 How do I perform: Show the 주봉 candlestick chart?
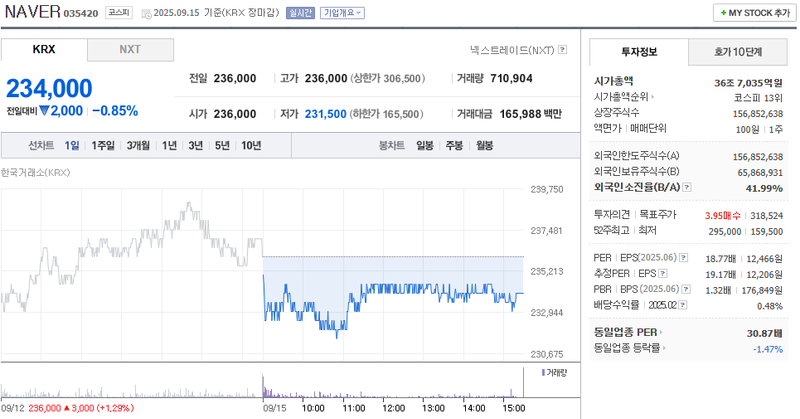point(454,145)
